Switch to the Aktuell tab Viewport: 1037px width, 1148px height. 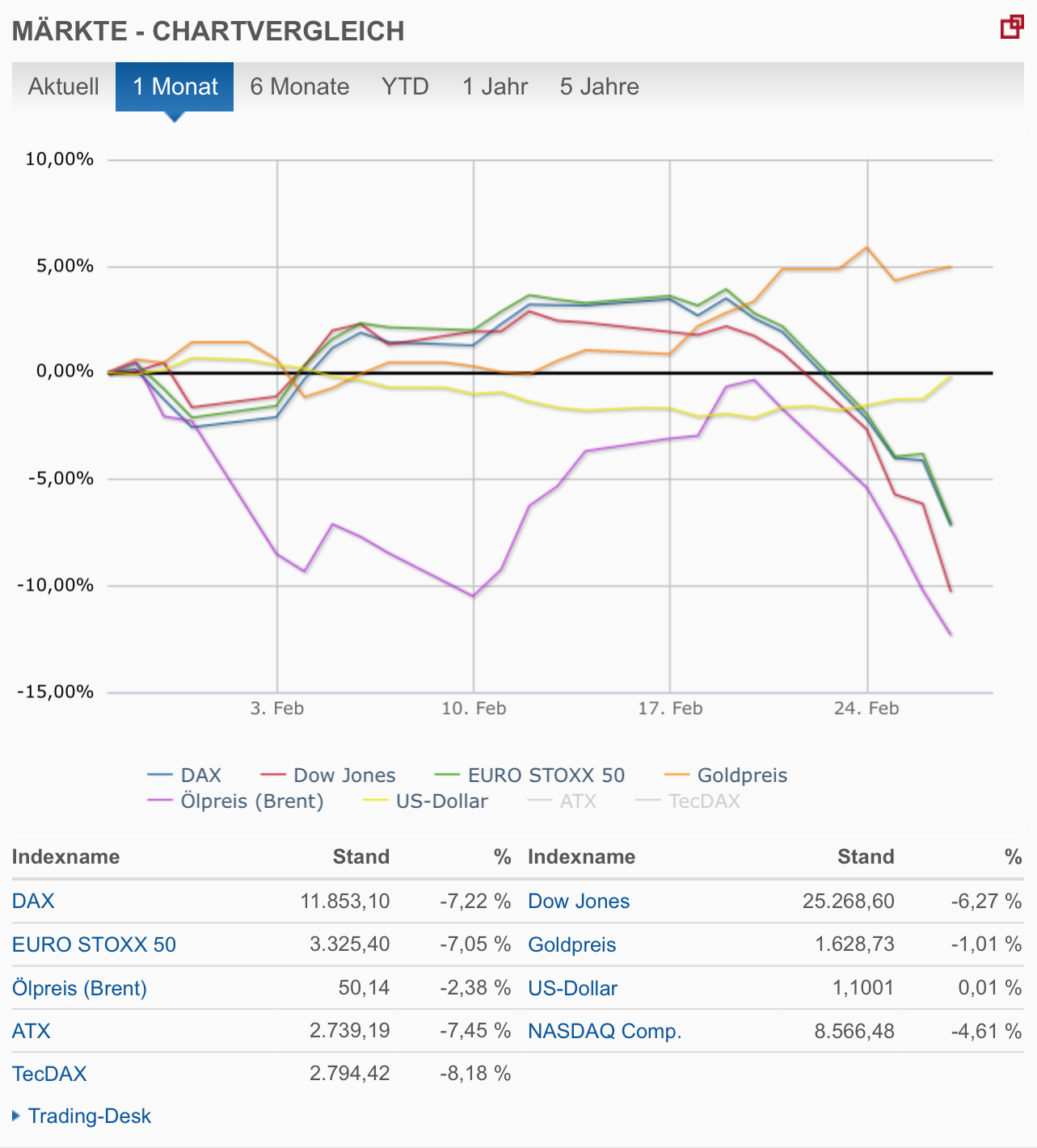point(63,86)
